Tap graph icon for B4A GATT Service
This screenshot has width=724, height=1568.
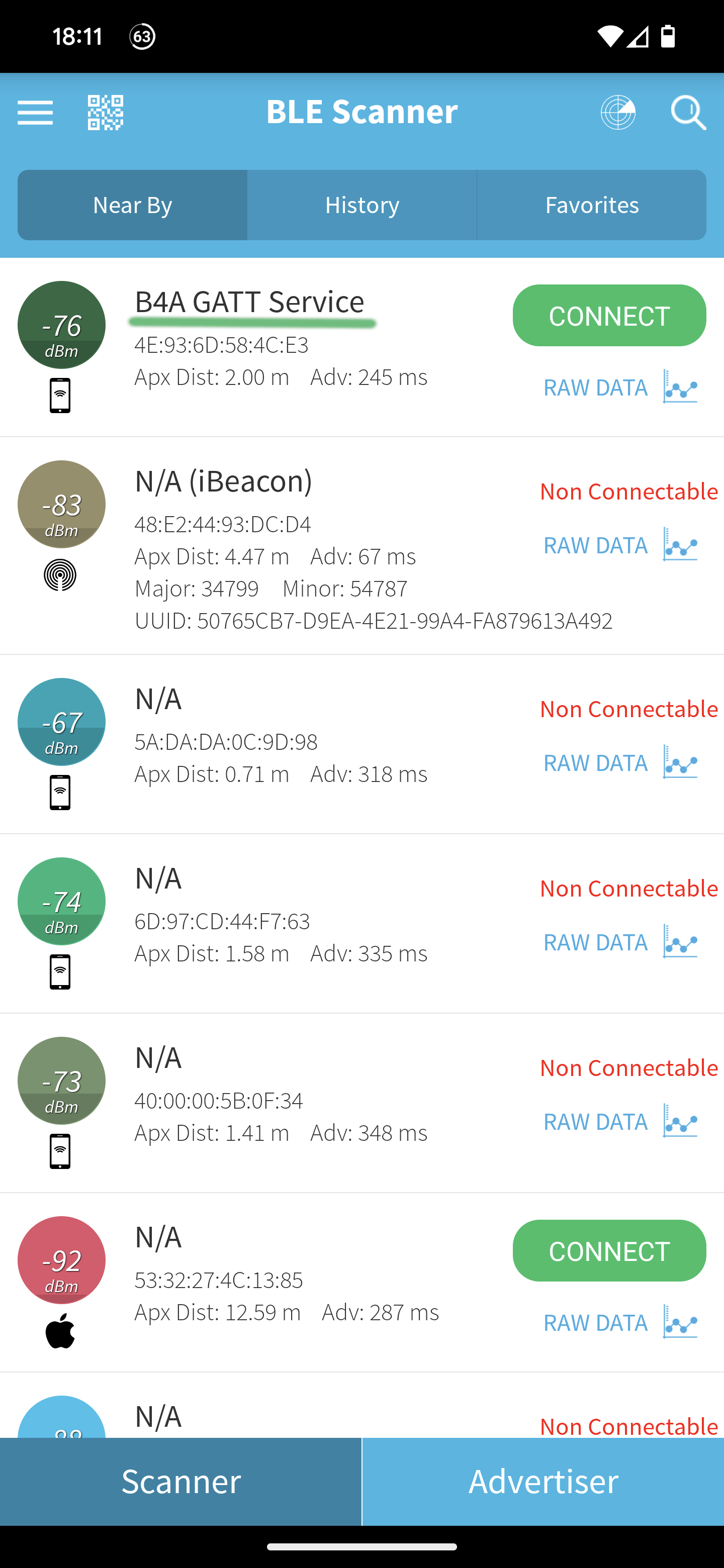680,386
